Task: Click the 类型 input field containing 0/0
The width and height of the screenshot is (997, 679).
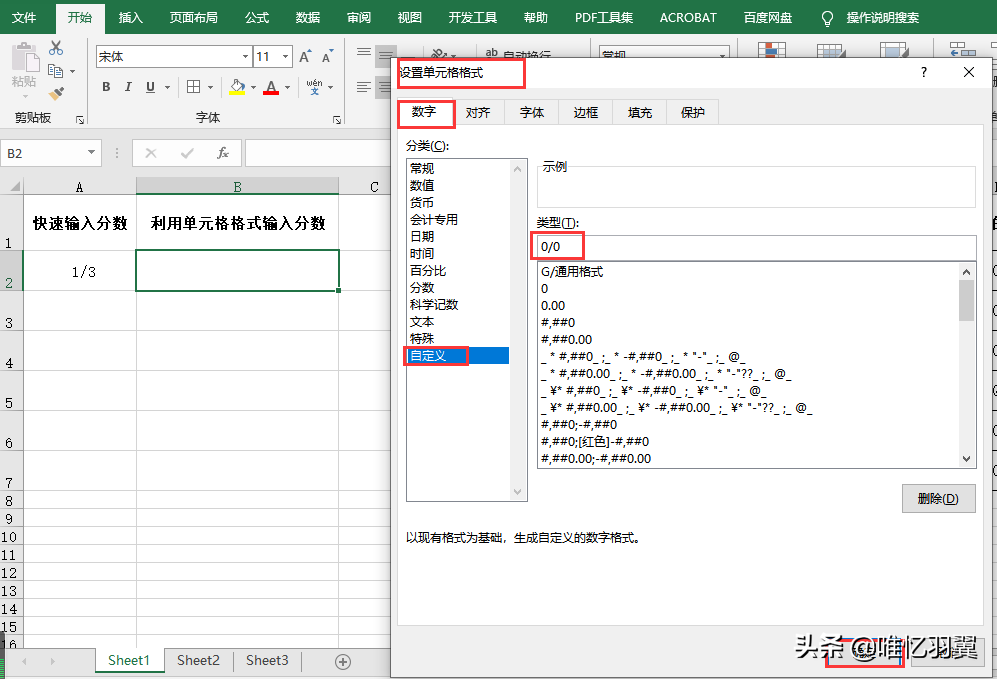Action: [x=756, y=247]
